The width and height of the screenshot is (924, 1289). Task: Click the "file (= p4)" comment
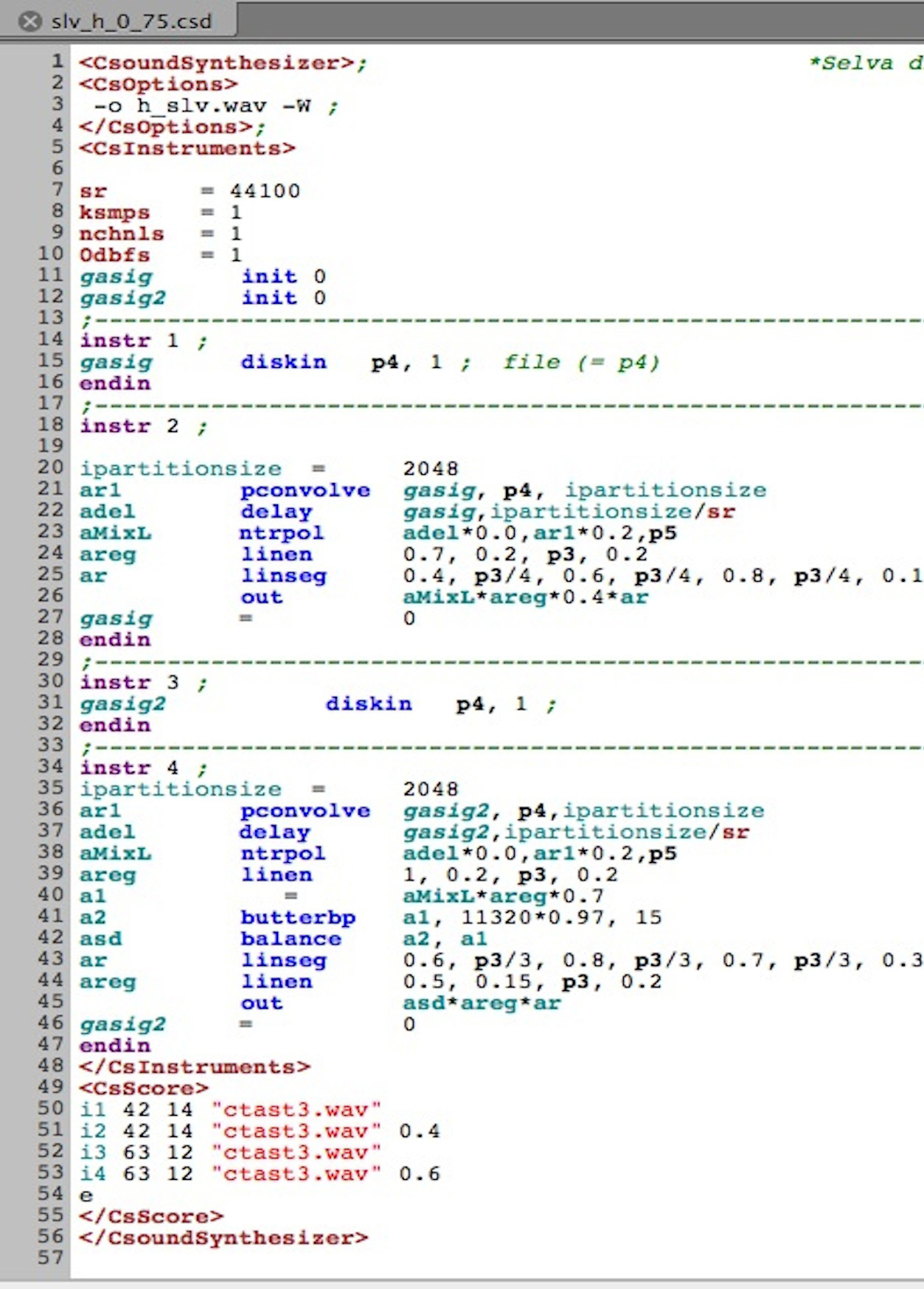pyautogui.click(x=581, y=362)
